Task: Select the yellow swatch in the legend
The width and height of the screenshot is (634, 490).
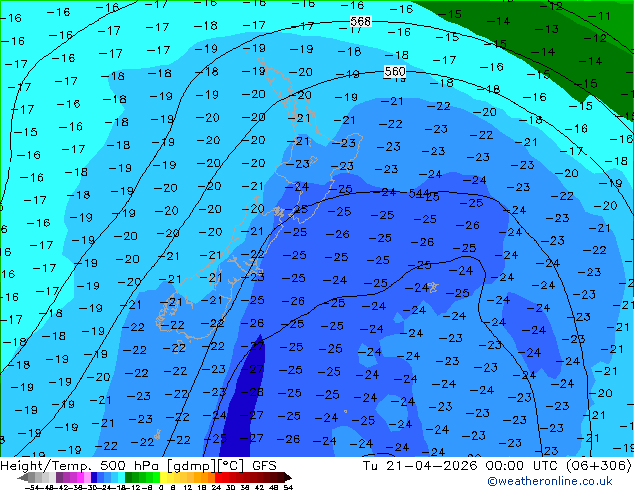Action: tap(163, 478)
